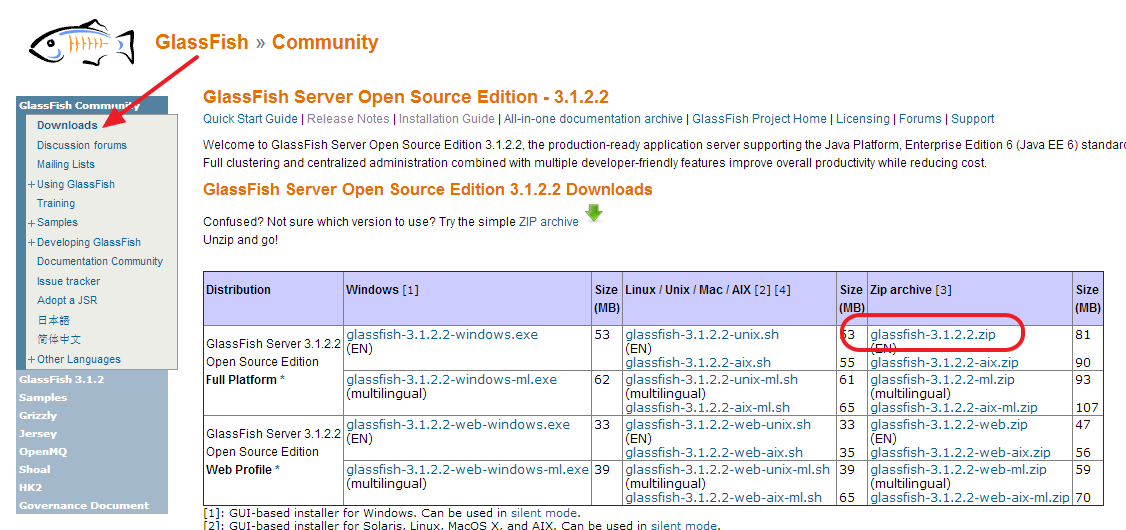This screenshot has width=1126, height=530.
Task: Select GlassFish 3.1.2 sidebar section
Action: (61, 380)
